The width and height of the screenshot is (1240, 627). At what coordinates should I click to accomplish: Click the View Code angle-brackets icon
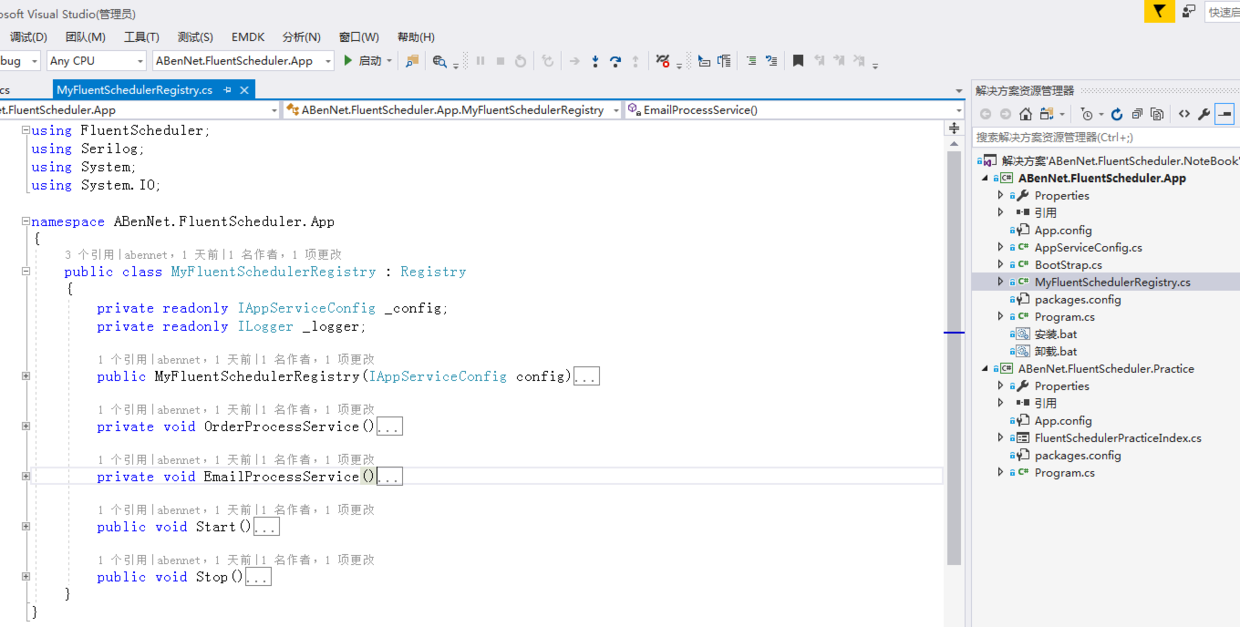(x=1184, y=114)
